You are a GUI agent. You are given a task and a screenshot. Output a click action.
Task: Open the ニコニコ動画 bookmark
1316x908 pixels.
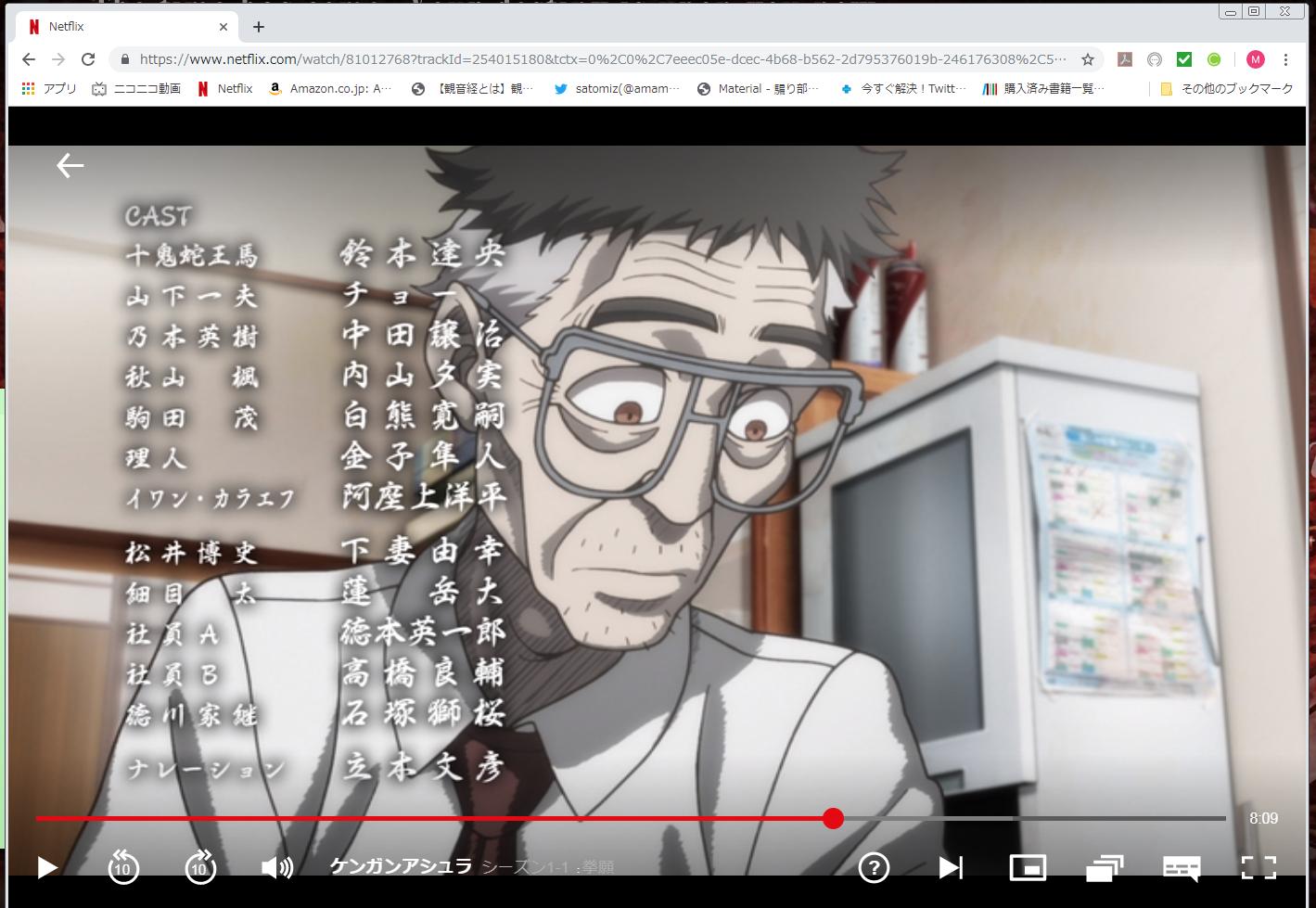[136, 89]
